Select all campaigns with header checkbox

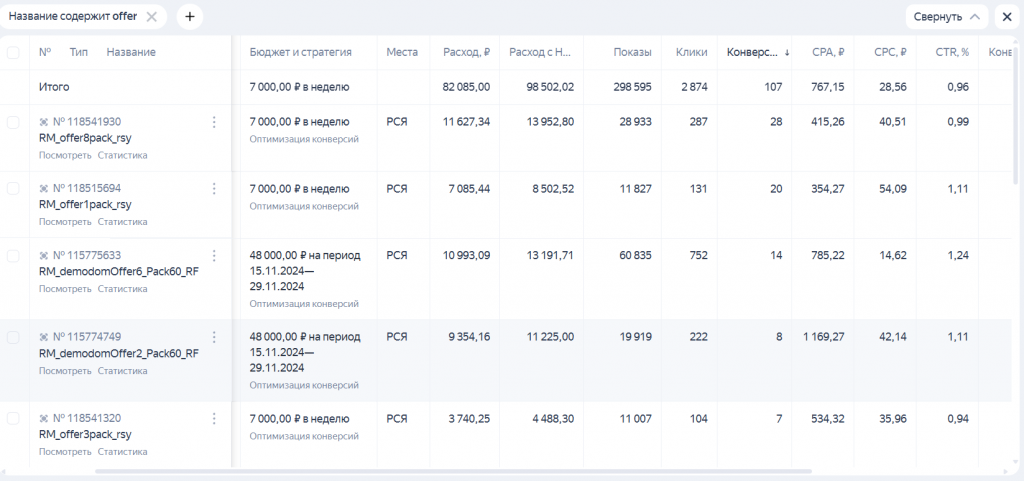tap(13, 53)
